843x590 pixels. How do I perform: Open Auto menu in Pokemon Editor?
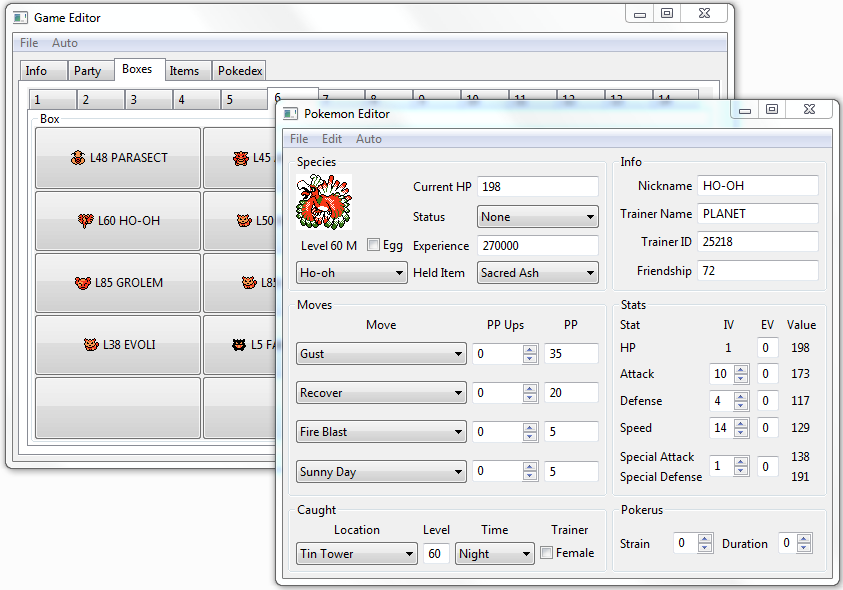pyautogui.click(x=369, y=139)
